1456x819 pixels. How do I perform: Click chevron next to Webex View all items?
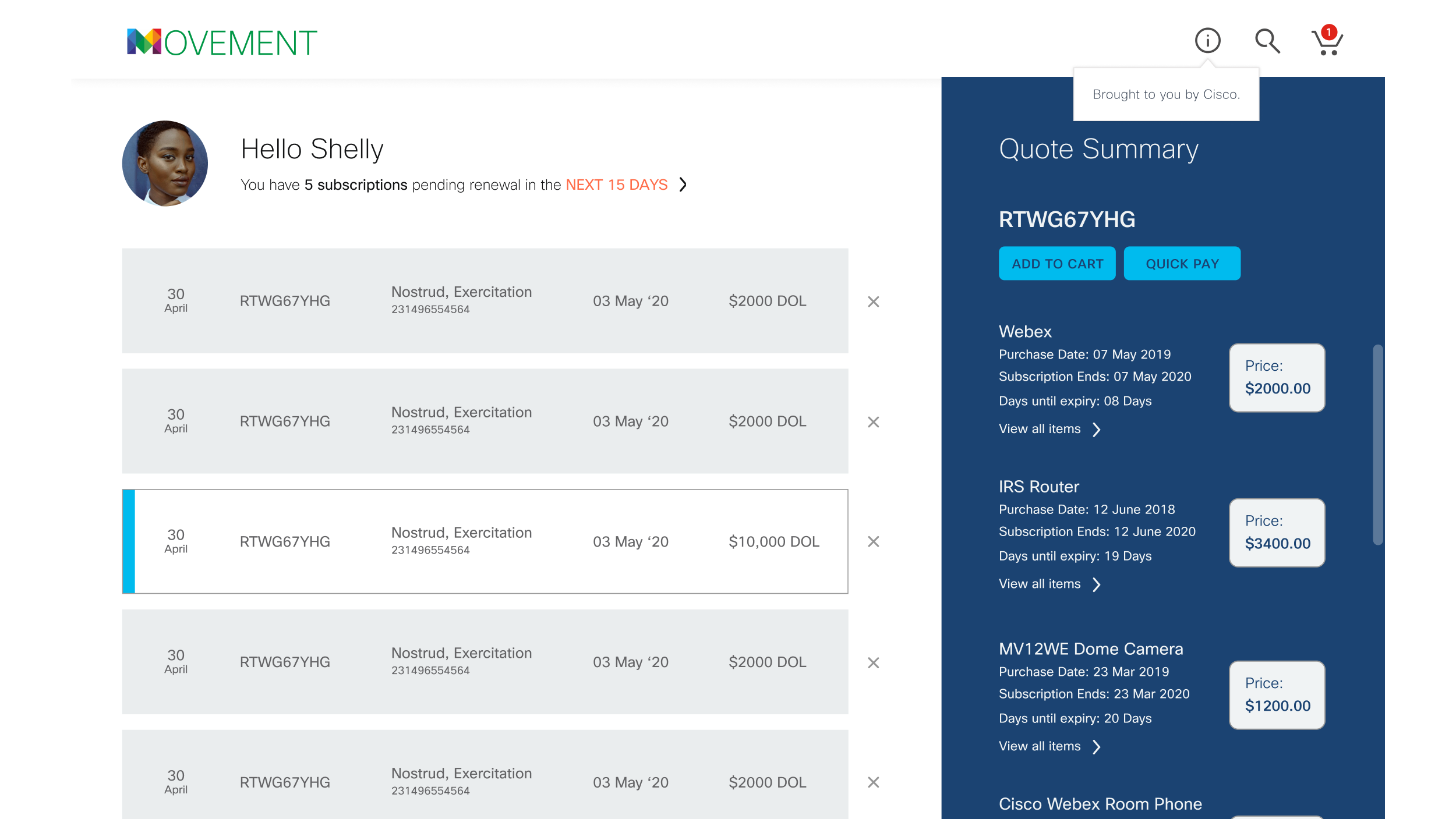click(1097, 430)
